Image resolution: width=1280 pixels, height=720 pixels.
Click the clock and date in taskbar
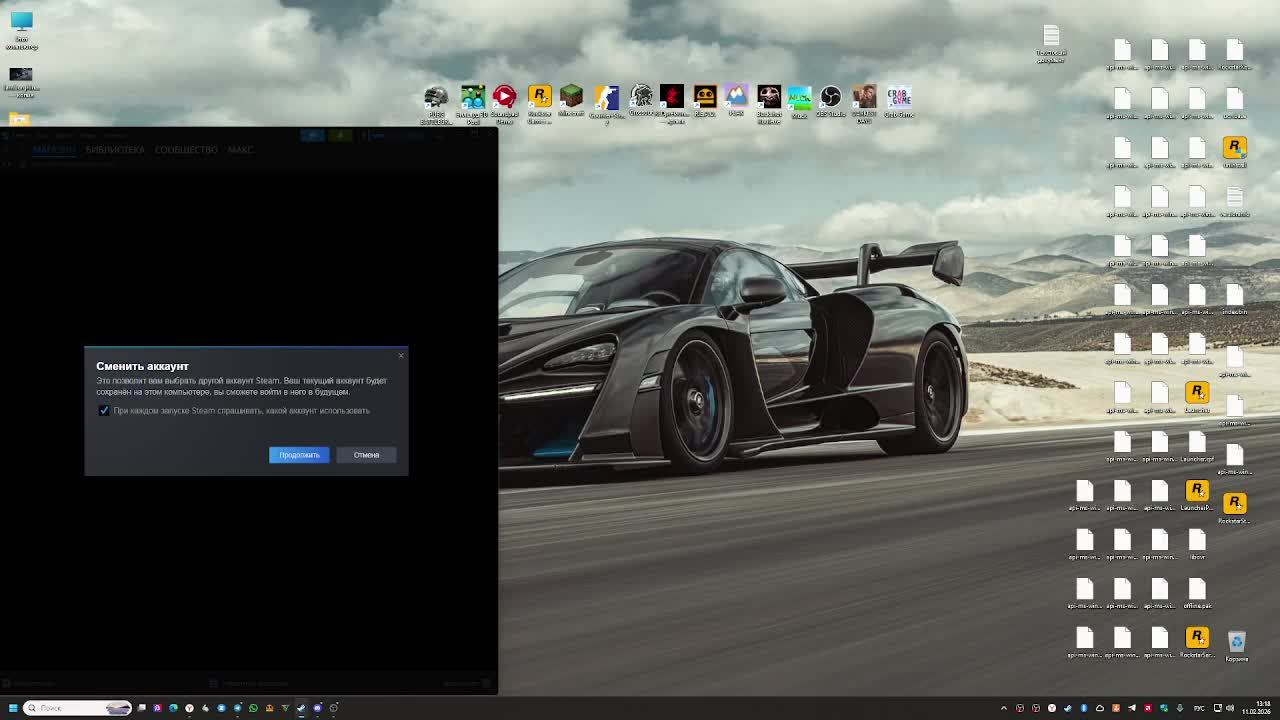point(1256,708)
